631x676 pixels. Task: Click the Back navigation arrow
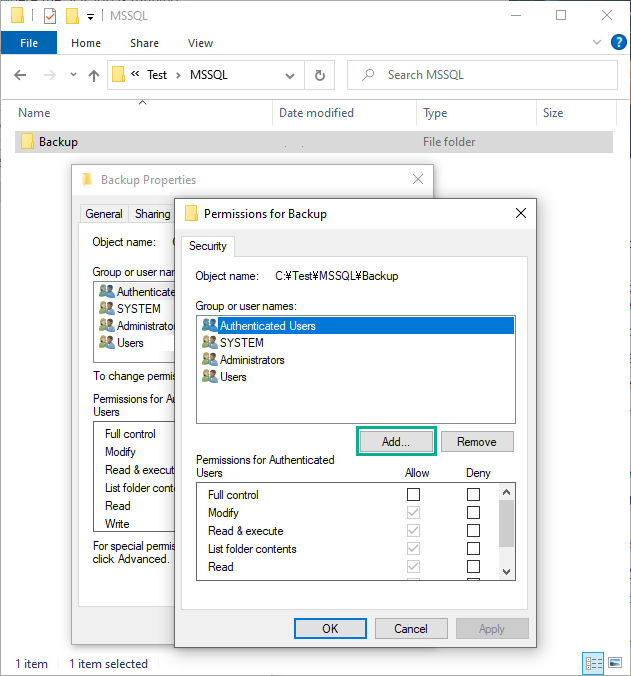click(22, 75)
